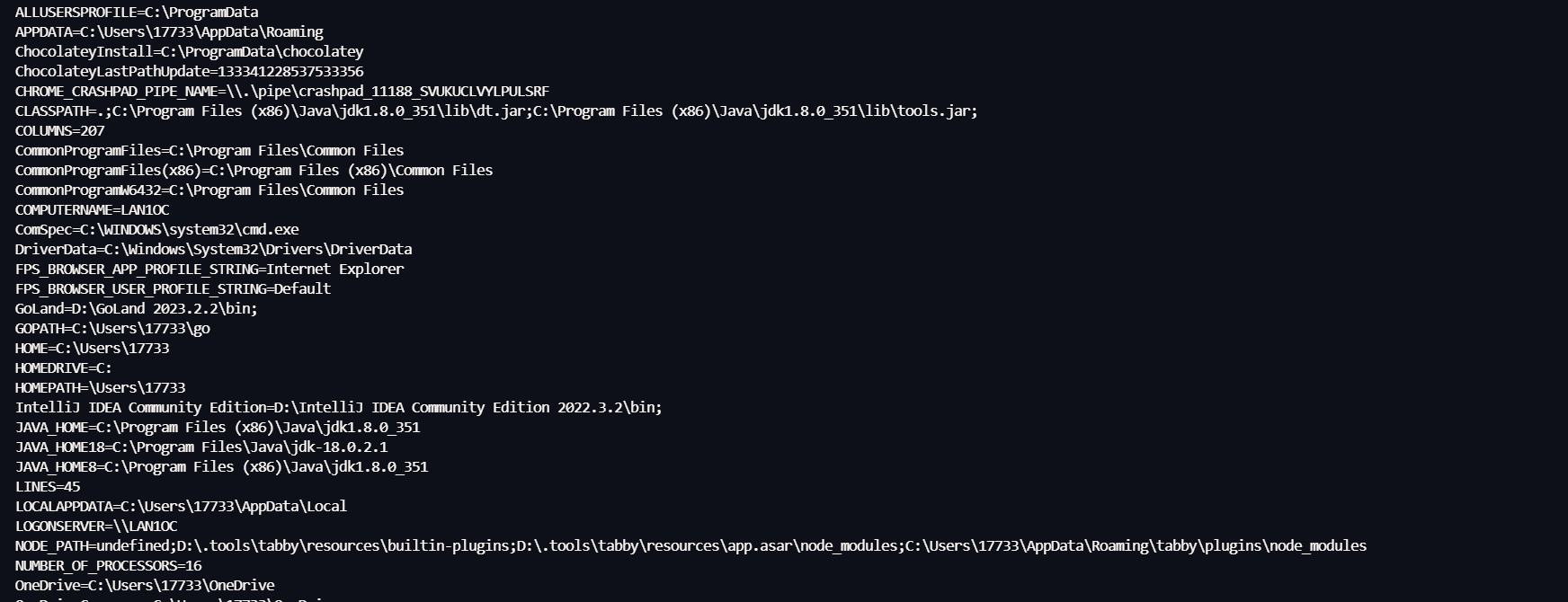Click the NODE_PATH tabby plugins line
This screenshot has height=602, width=1568.
pyautogui.click(x=690, y=546)
